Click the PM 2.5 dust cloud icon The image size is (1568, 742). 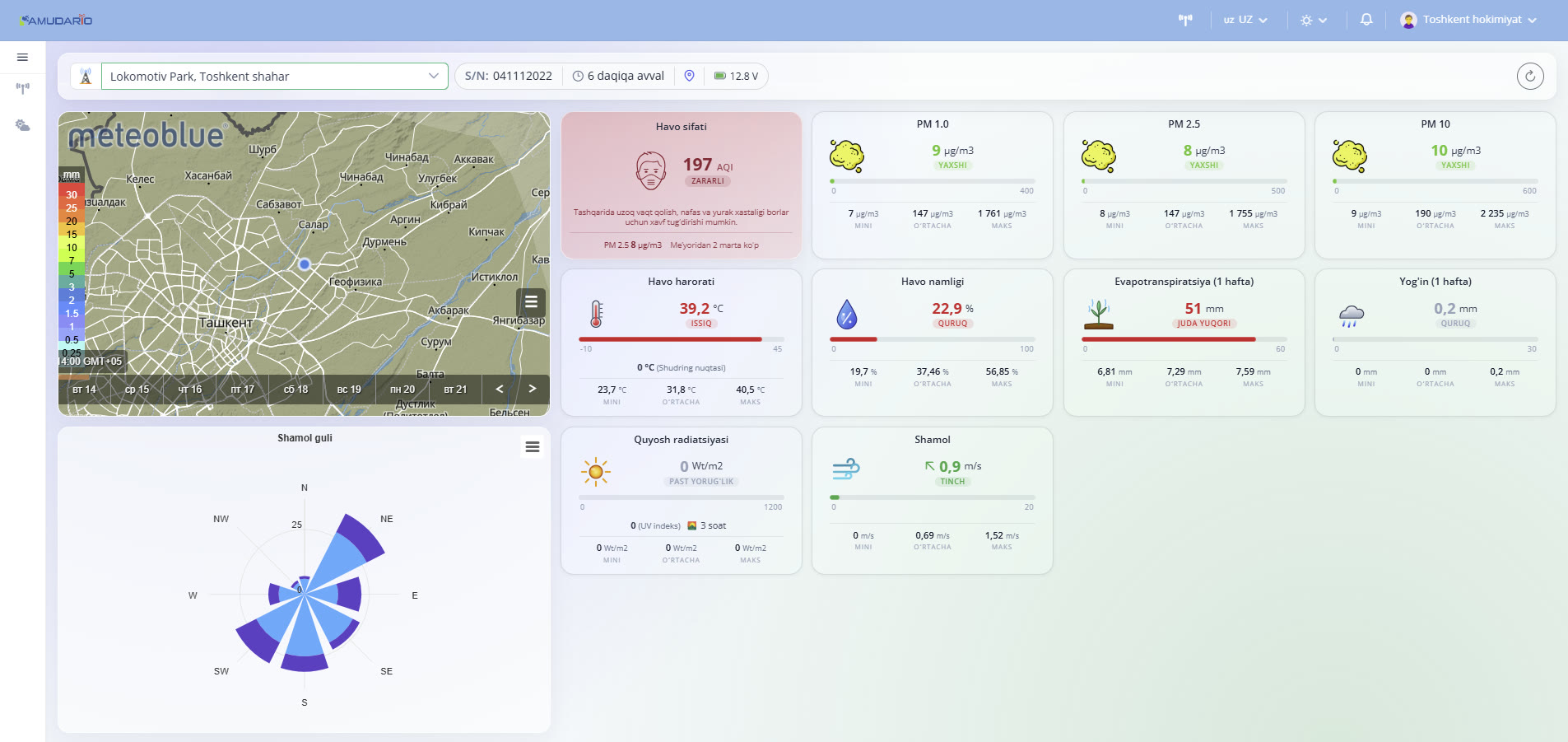[1098, 156]
